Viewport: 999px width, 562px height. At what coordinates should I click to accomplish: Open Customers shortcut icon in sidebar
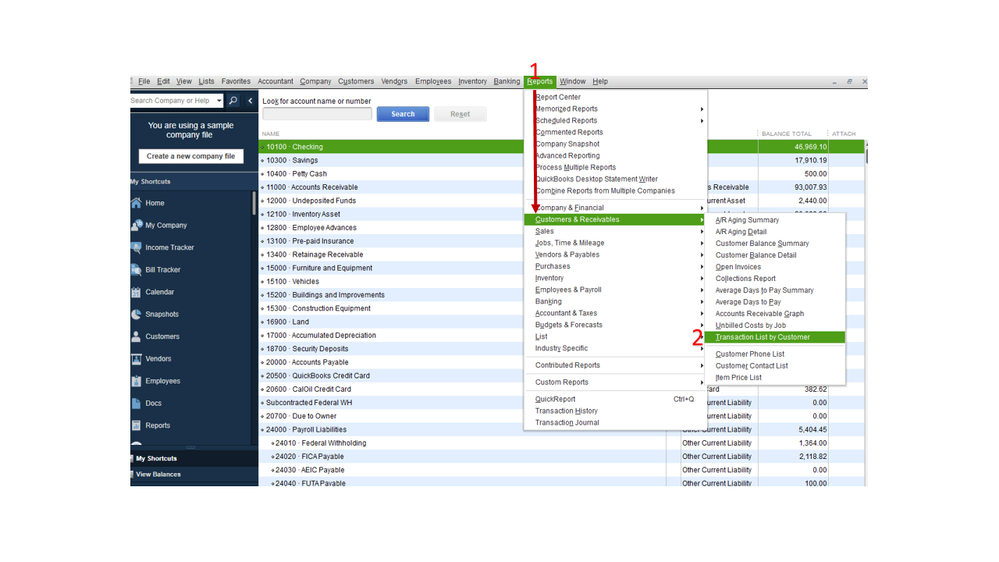point(136,336)
